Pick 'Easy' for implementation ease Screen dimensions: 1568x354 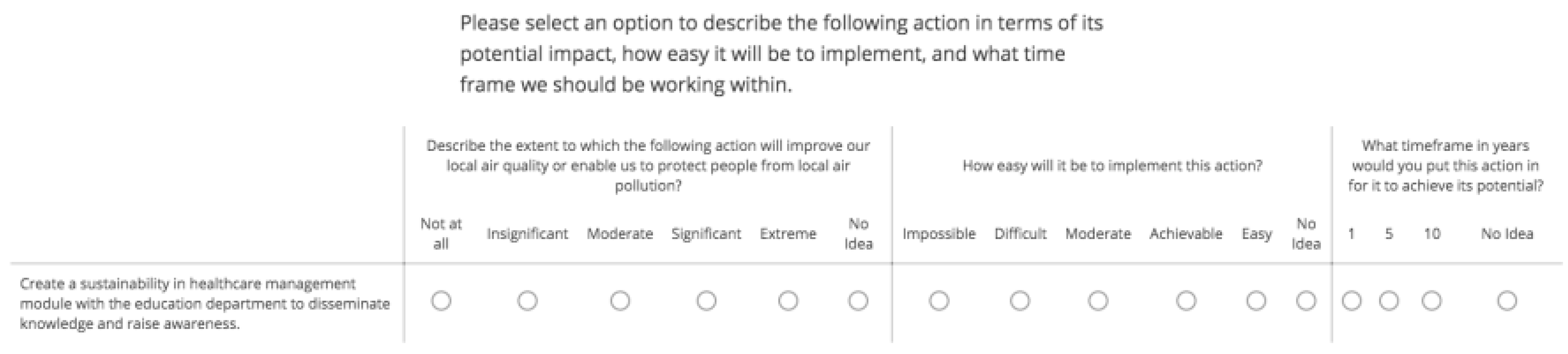click(x=1256, y=300)
